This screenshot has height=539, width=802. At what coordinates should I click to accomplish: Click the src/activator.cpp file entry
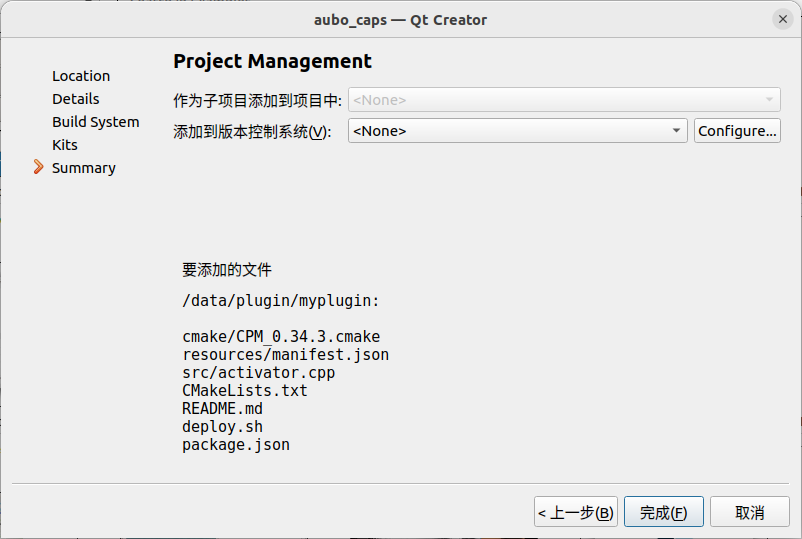click(x=259, y=372)
